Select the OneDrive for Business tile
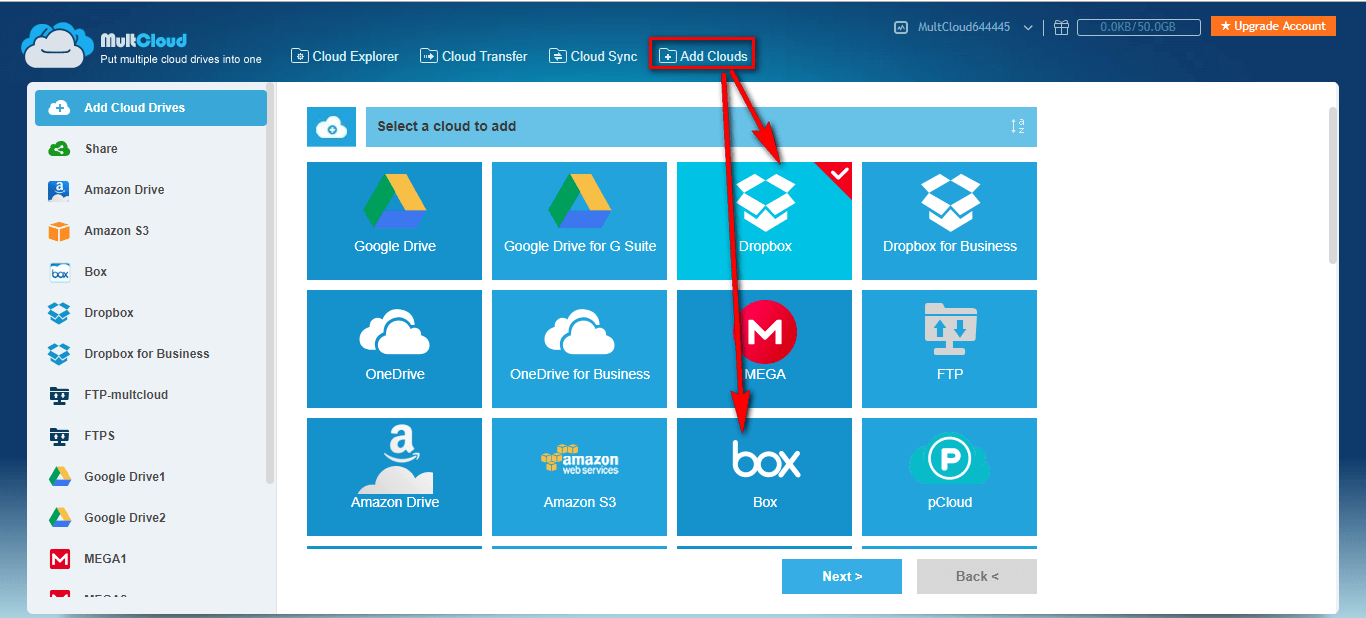Viewport: 1366px width, 618px height. pyautogui.click(x=579, y=349)
